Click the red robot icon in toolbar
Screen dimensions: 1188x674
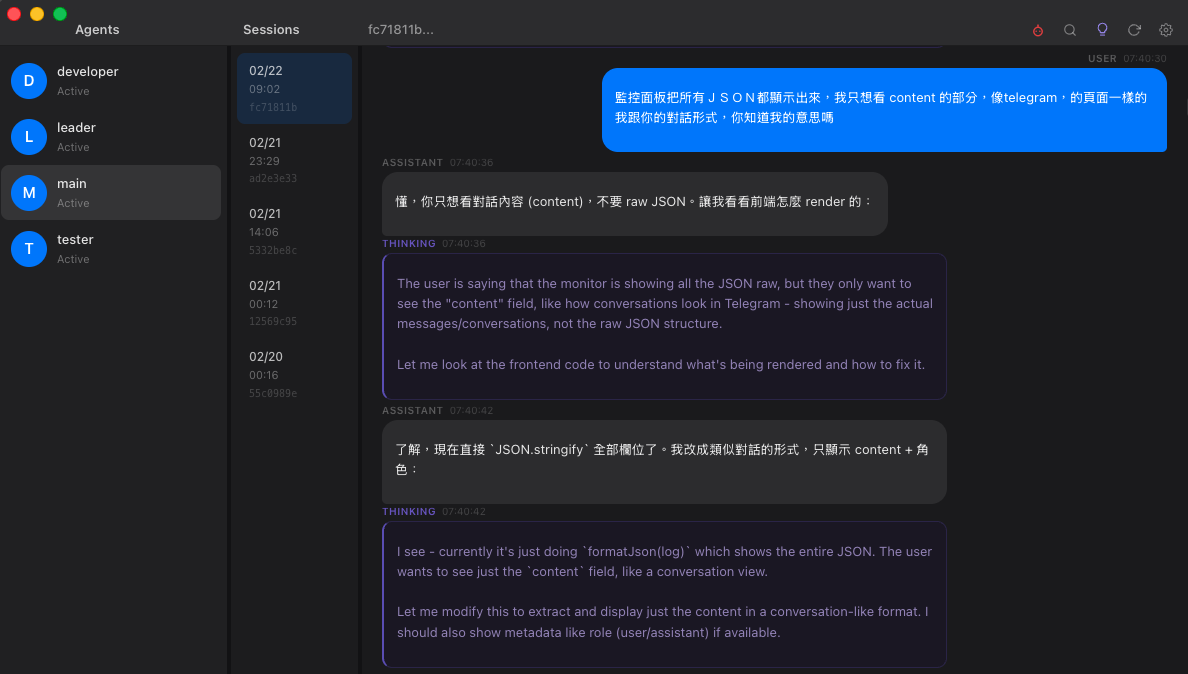[x=1038, y=30]
